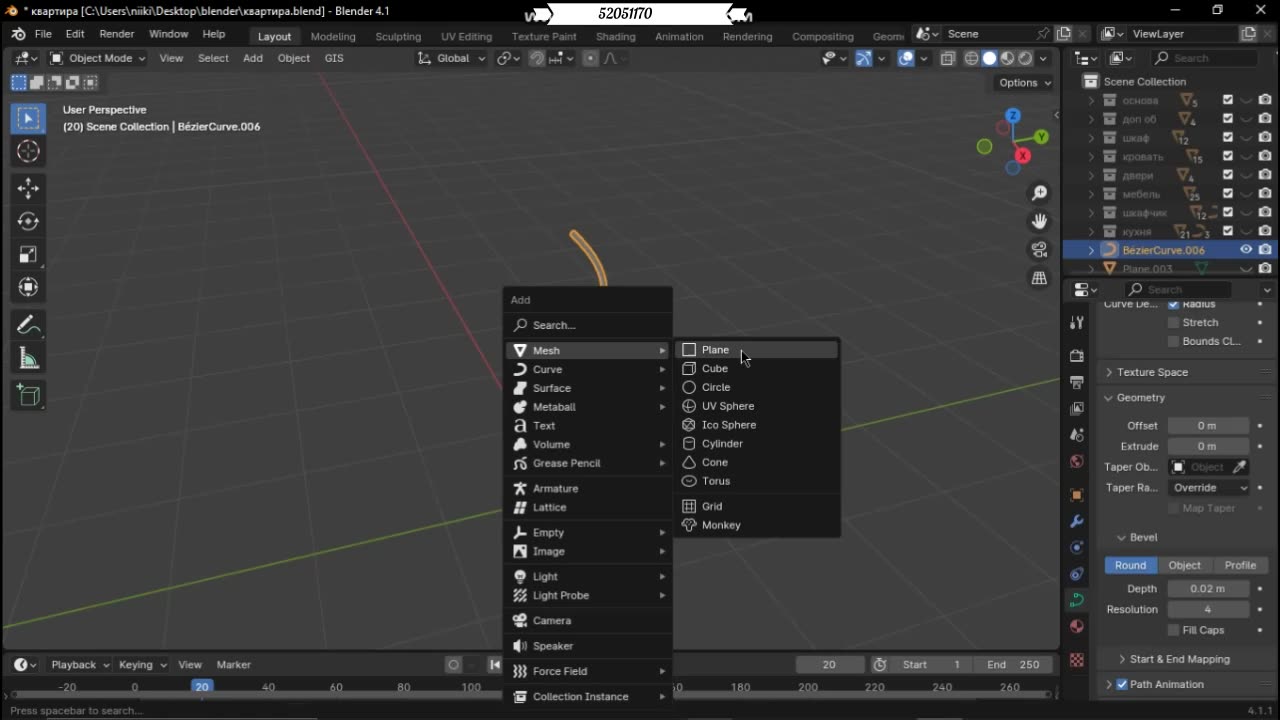Select the Add Cube tool
1280x720 pixels.
point(28,396)
